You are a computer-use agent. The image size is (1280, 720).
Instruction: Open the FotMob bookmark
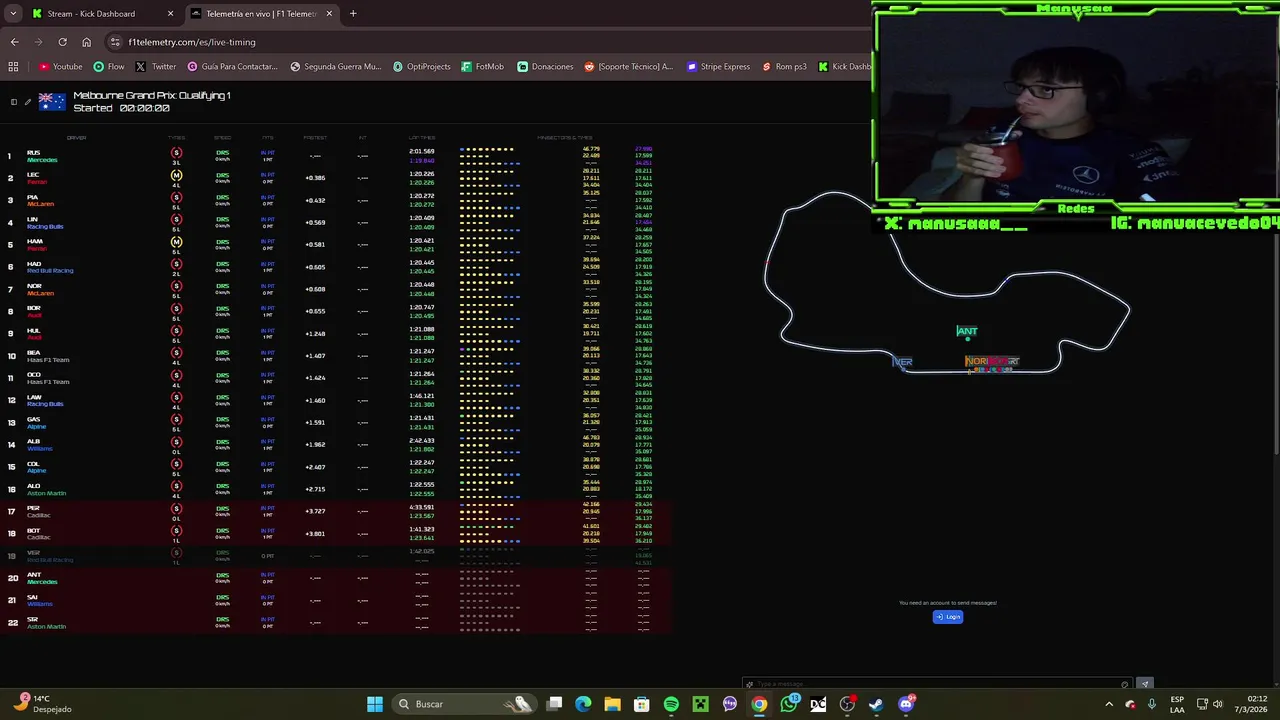[x=483, y=67]
